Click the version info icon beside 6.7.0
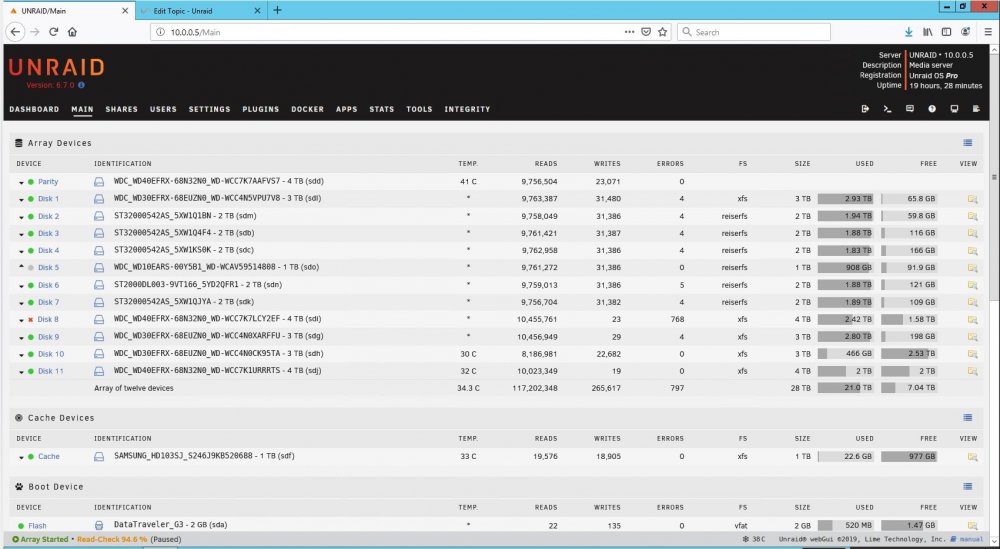This screenshot has height=549, width=1000. (82, 85)
